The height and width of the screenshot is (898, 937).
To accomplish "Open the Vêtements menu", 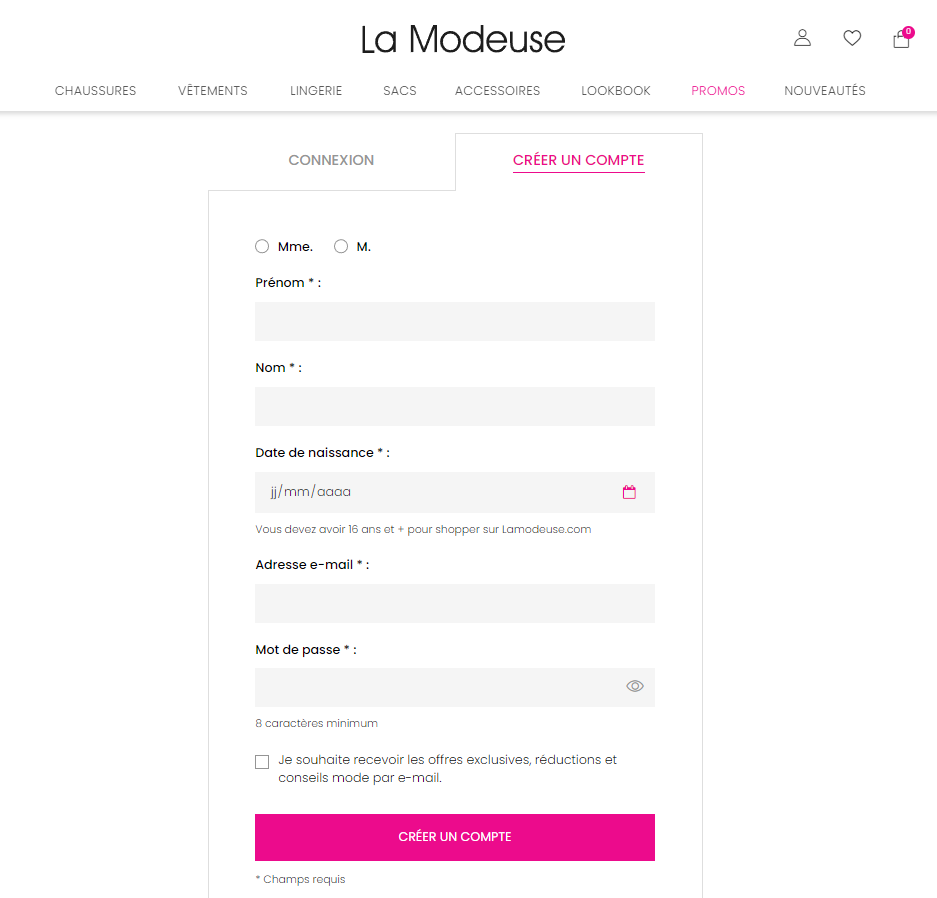I will [x=213, y=91].
